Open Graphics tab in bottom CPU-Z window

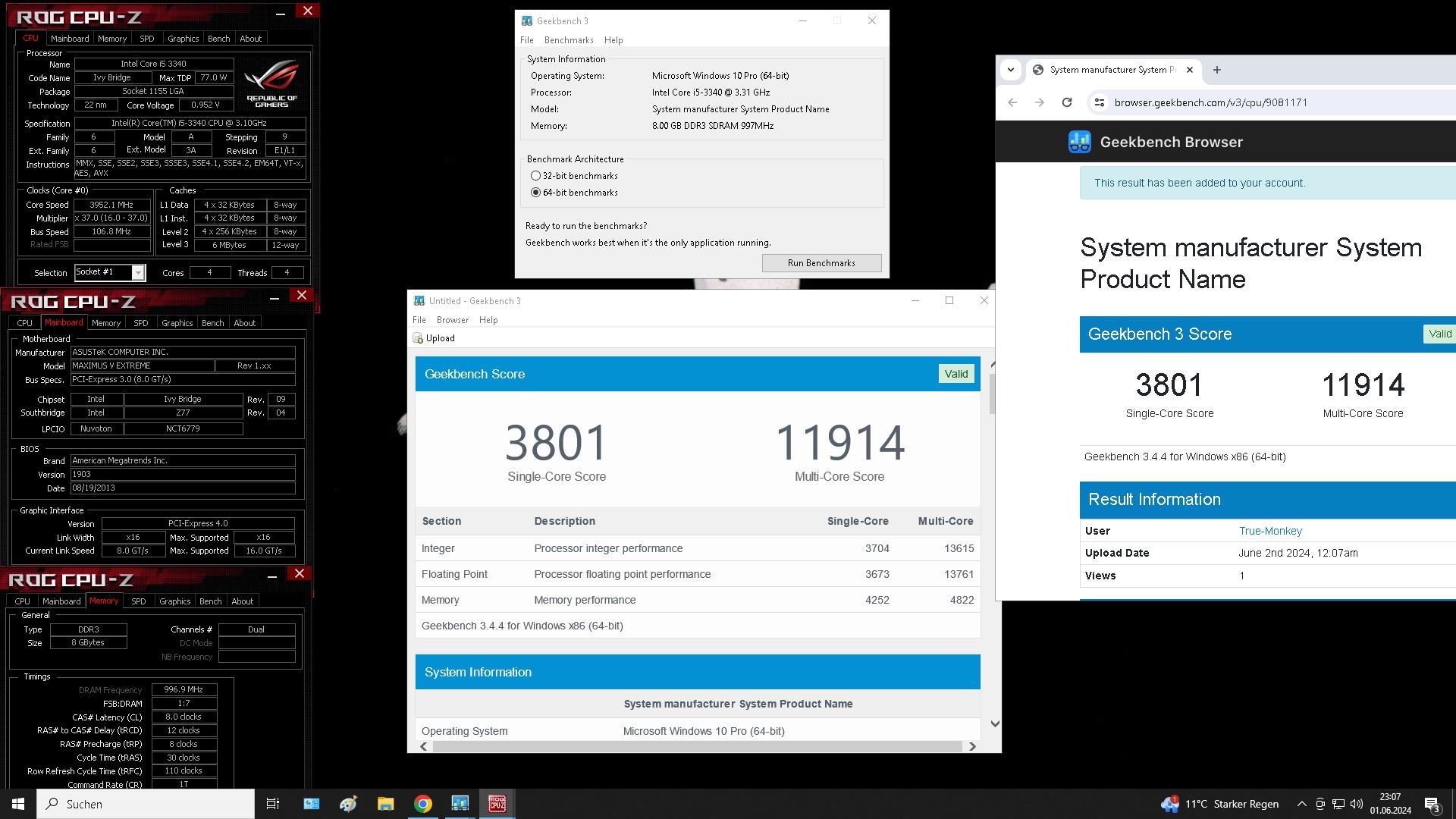(x=175, y=601)
